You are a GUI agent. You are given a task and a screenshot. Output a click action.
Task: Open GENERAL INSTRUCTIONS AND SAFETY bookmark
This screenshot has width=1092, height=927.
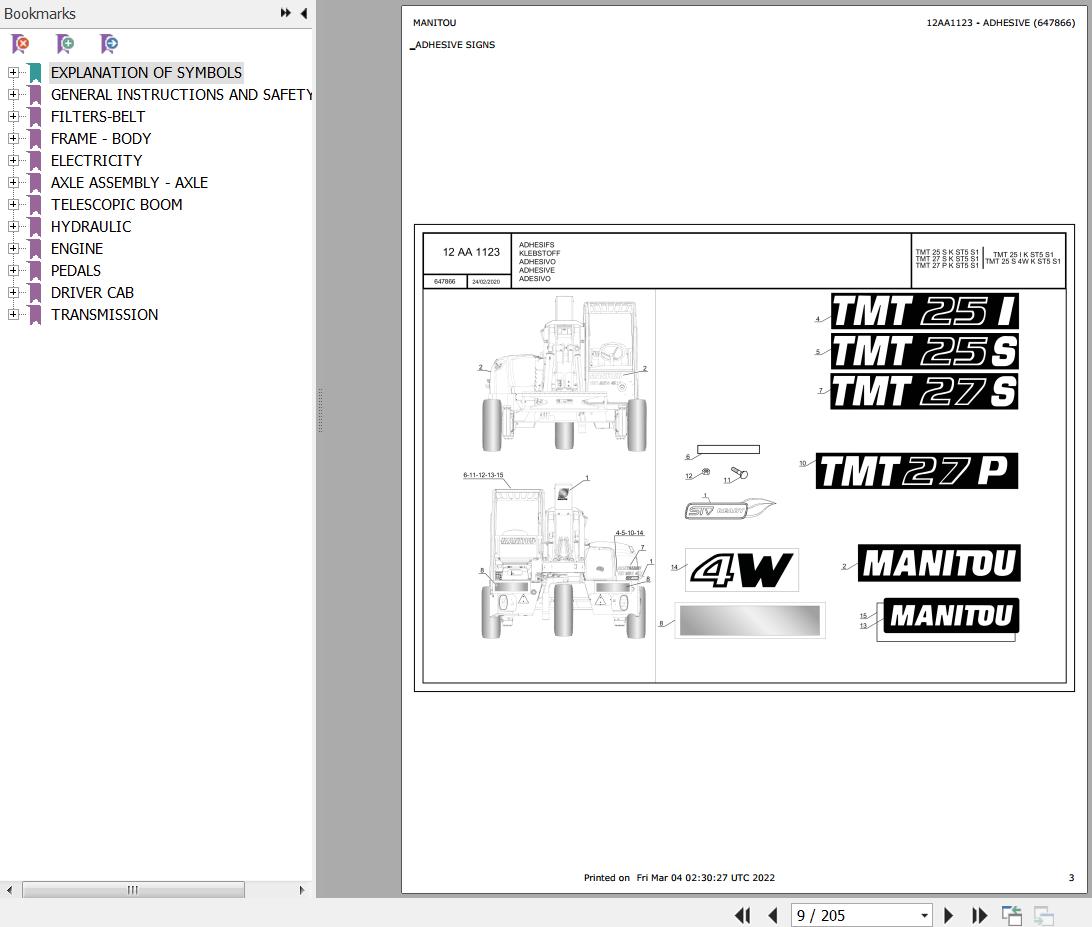pyautogui.click(x=181, y=95)
